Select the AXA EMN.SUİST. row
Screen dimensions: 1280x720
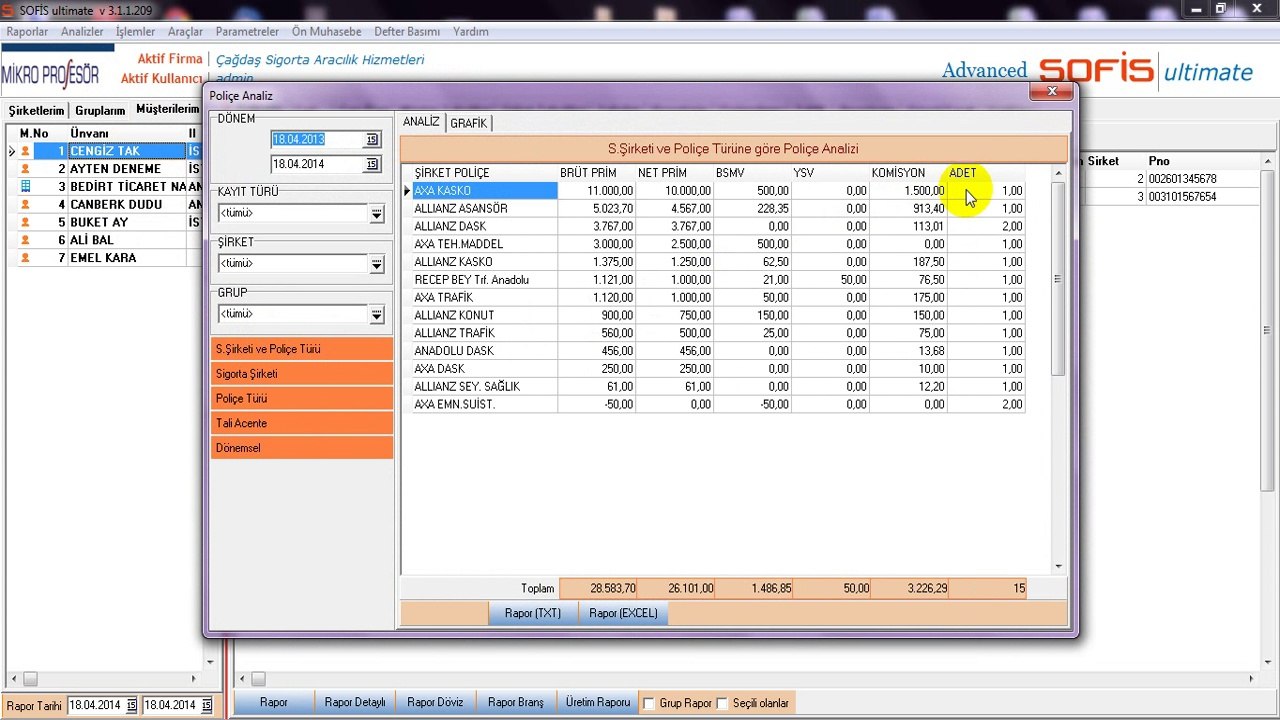[x=718, y=405]
